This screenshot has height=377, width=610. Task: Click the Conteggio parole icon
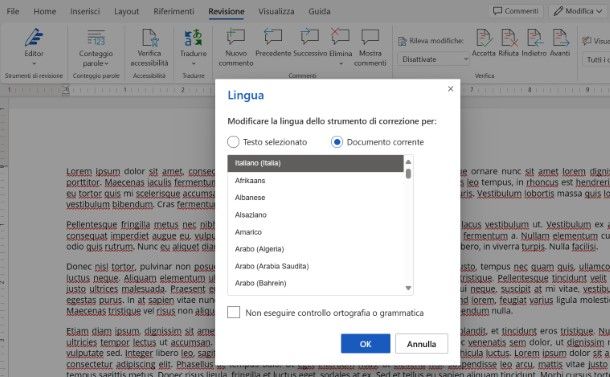(x=96, y=38)
